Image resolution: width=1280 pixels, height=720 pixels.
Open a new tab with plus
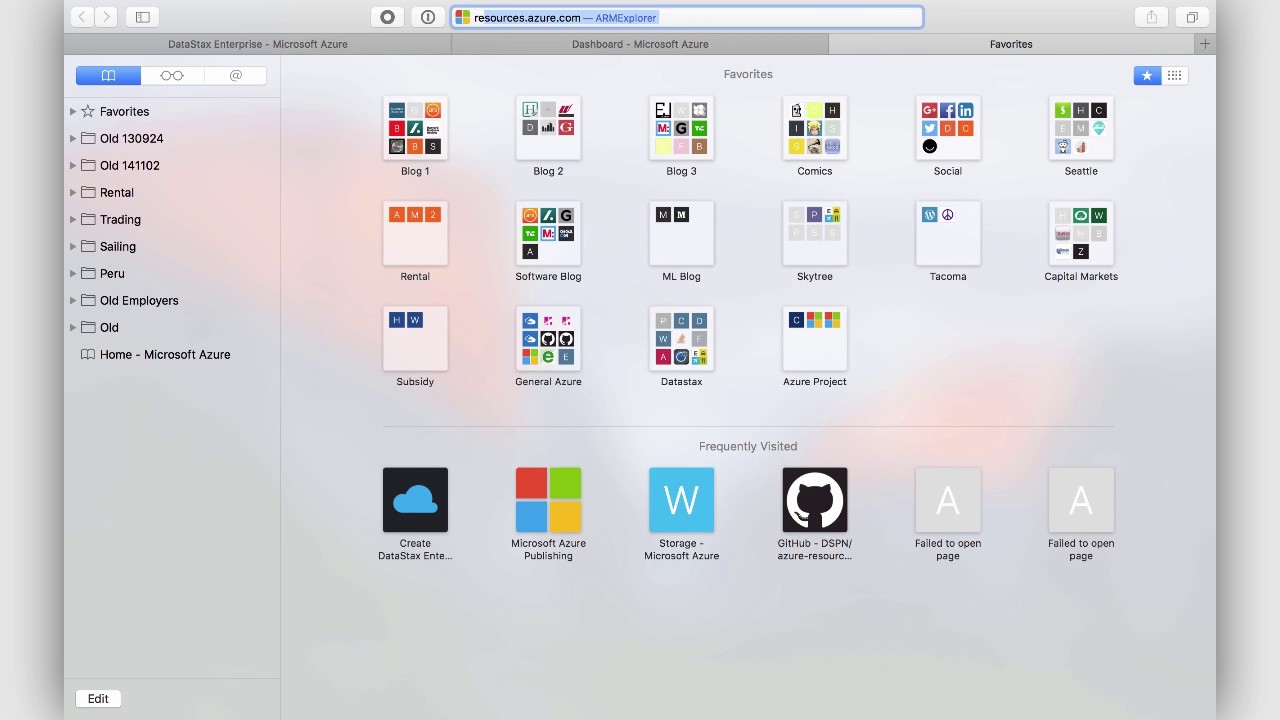(1205, 44)
